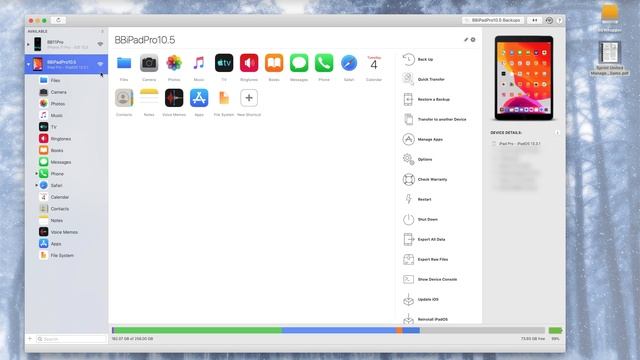This screenshot has height=360, width=640.
Task: Click the Wi-Fi icon beside the BBSPro iPhone
Action: pyautogui.click(x=100, y=44)
